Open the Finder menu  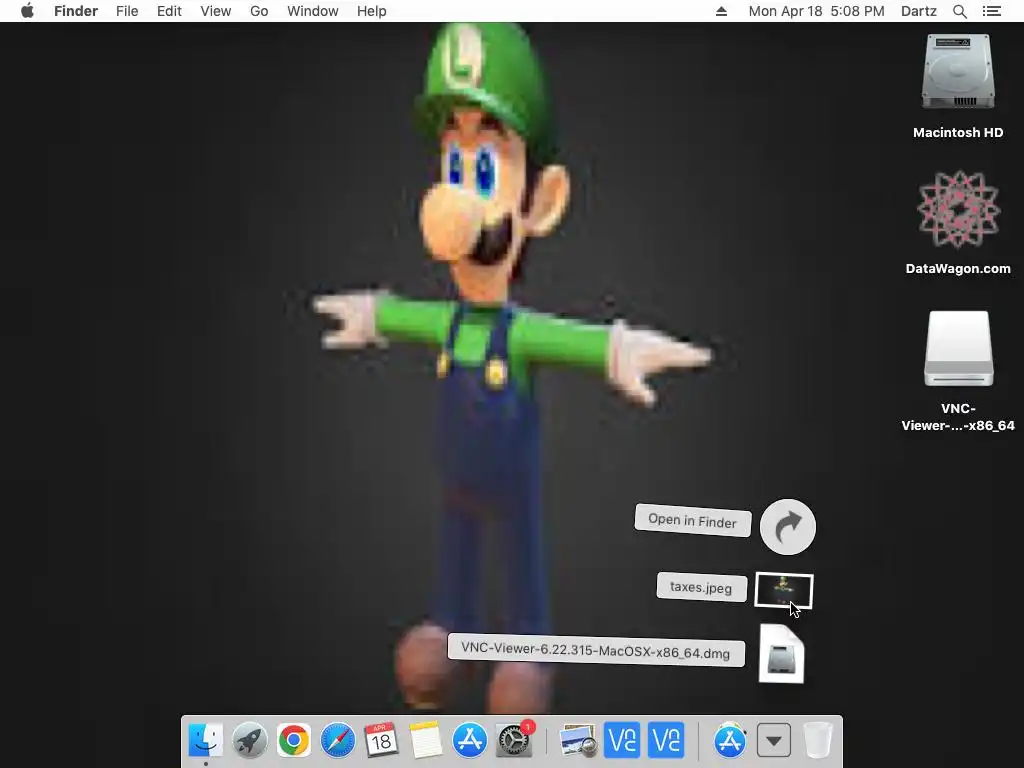76,11
